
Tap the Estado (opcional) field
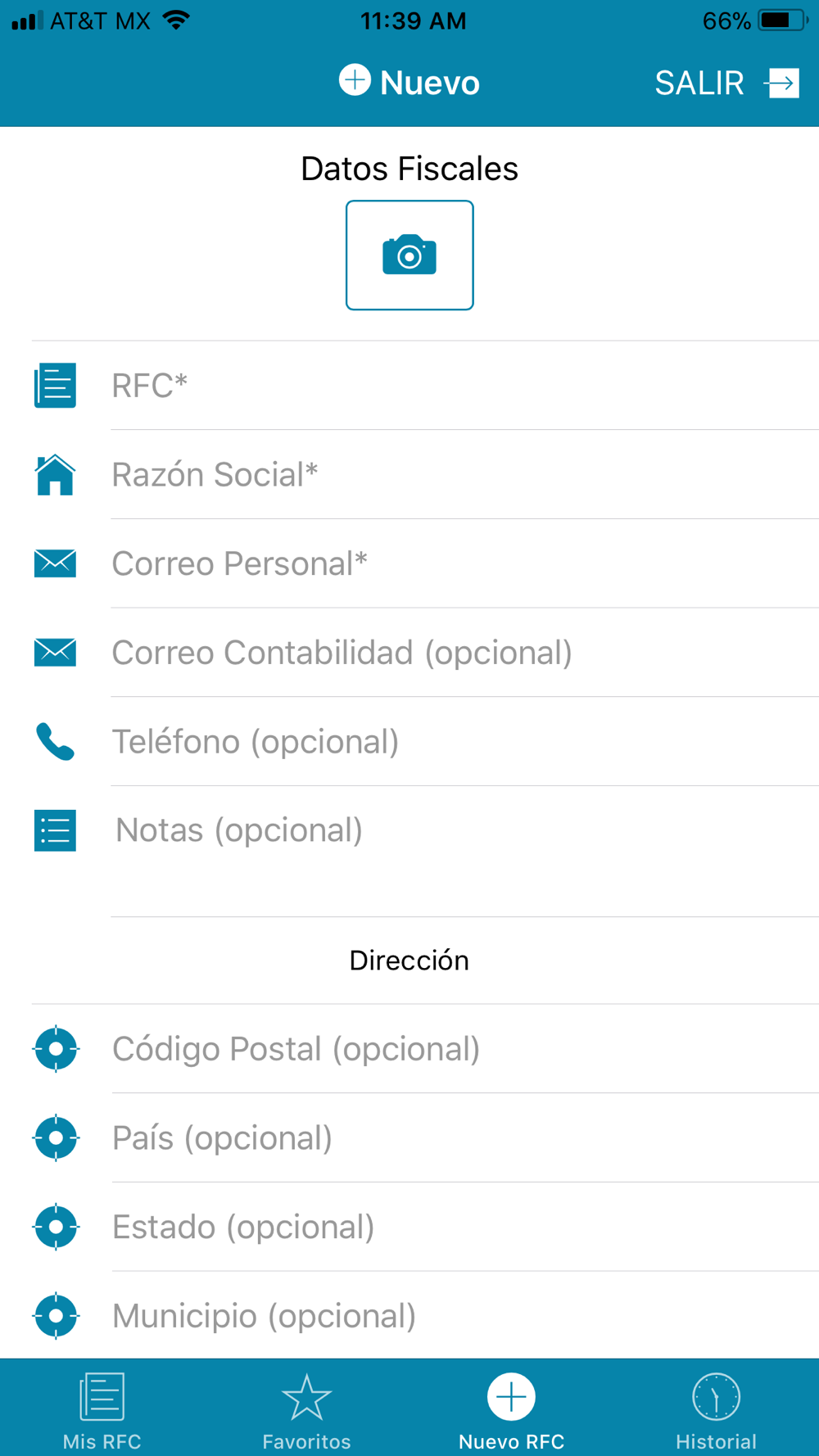[x=464, y=1227]
